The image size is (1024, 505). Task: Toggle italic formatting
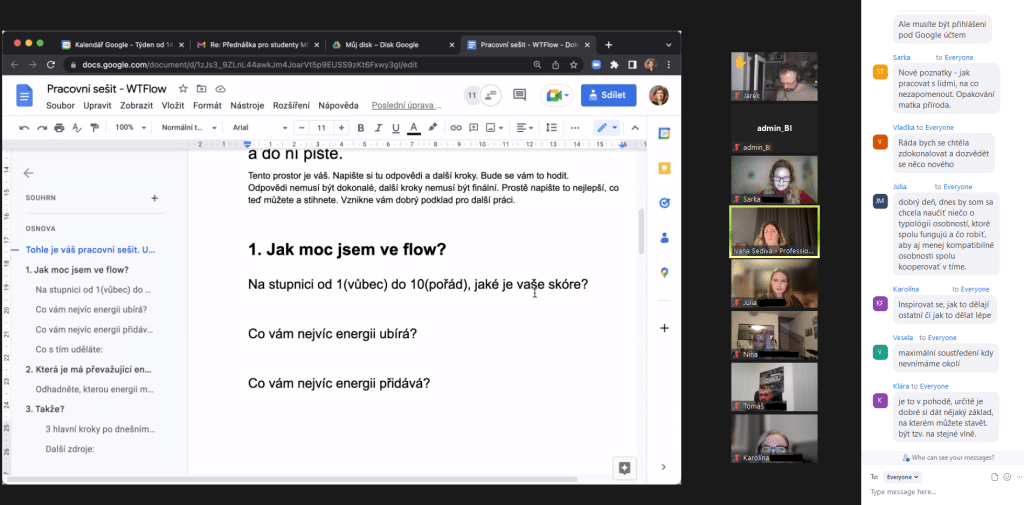[378, 127]
